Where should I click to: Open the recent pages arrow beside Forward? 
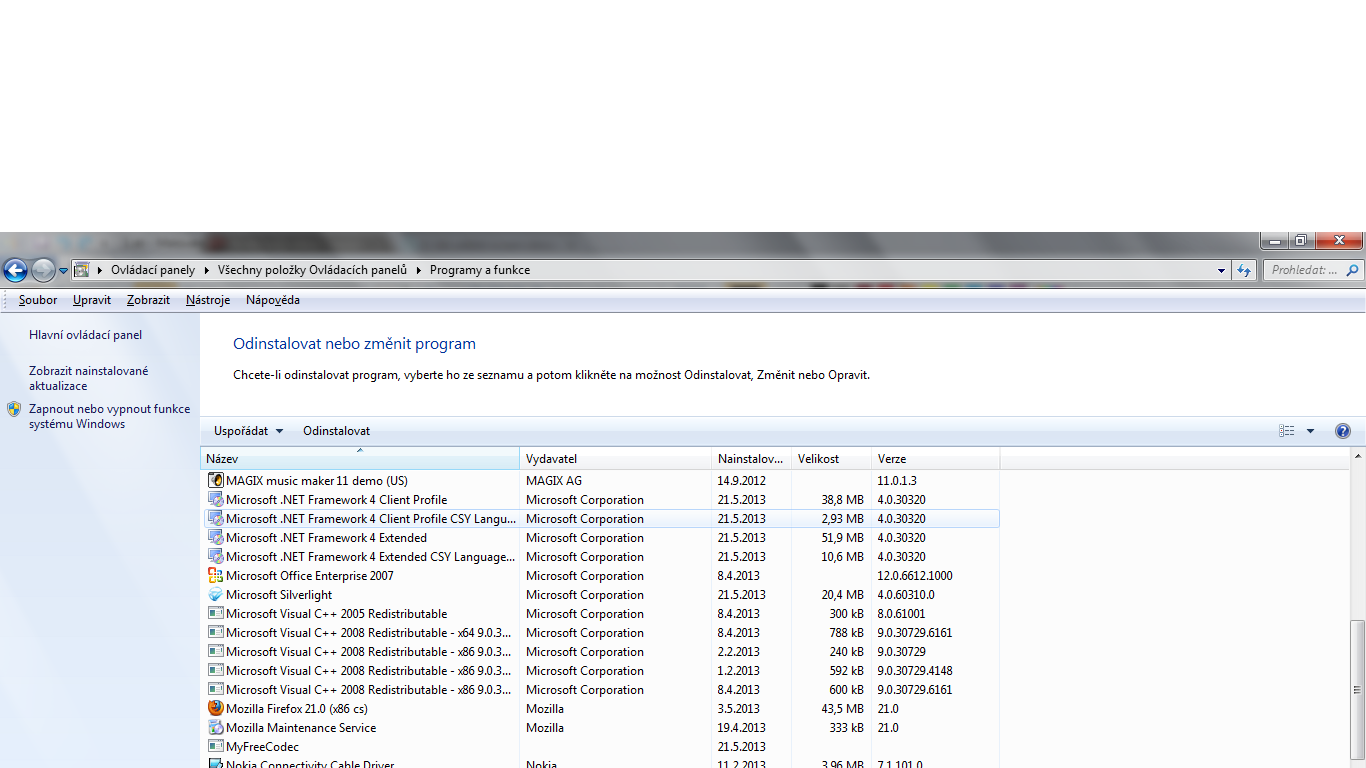(63, 270)
